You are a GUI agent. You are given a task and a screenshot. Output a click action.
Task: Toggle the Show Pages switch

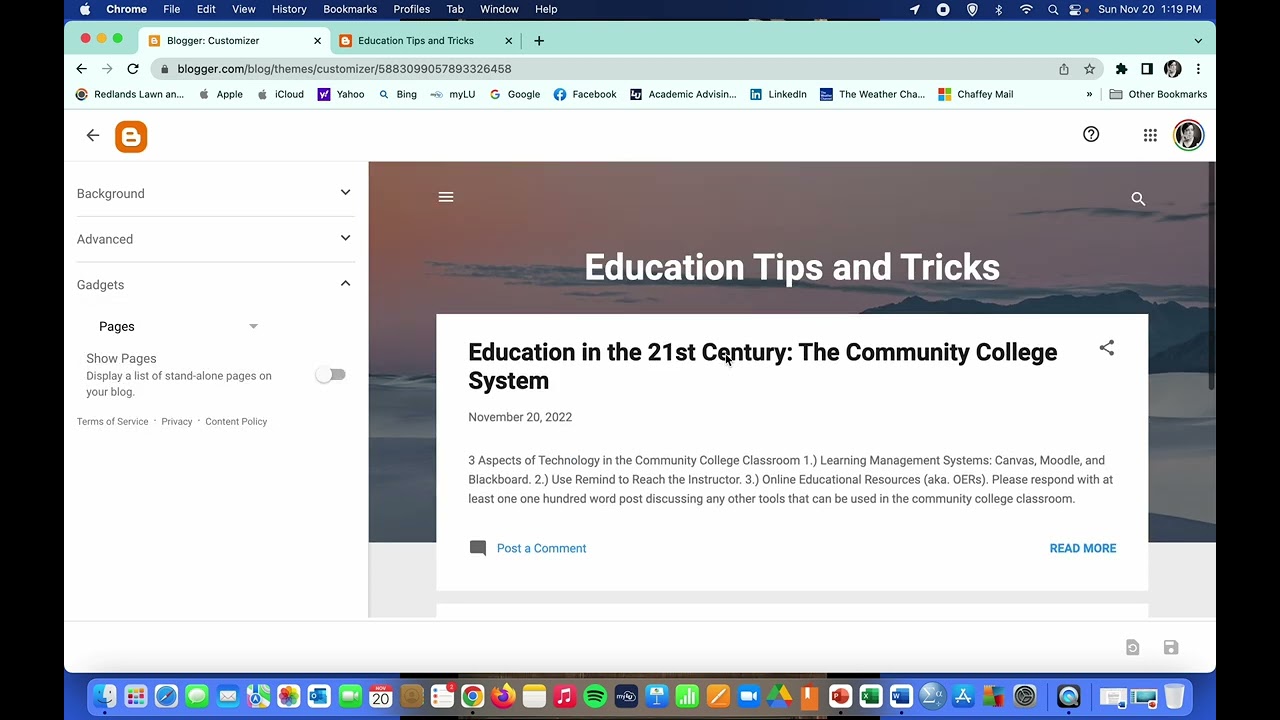tap(330, 375)
